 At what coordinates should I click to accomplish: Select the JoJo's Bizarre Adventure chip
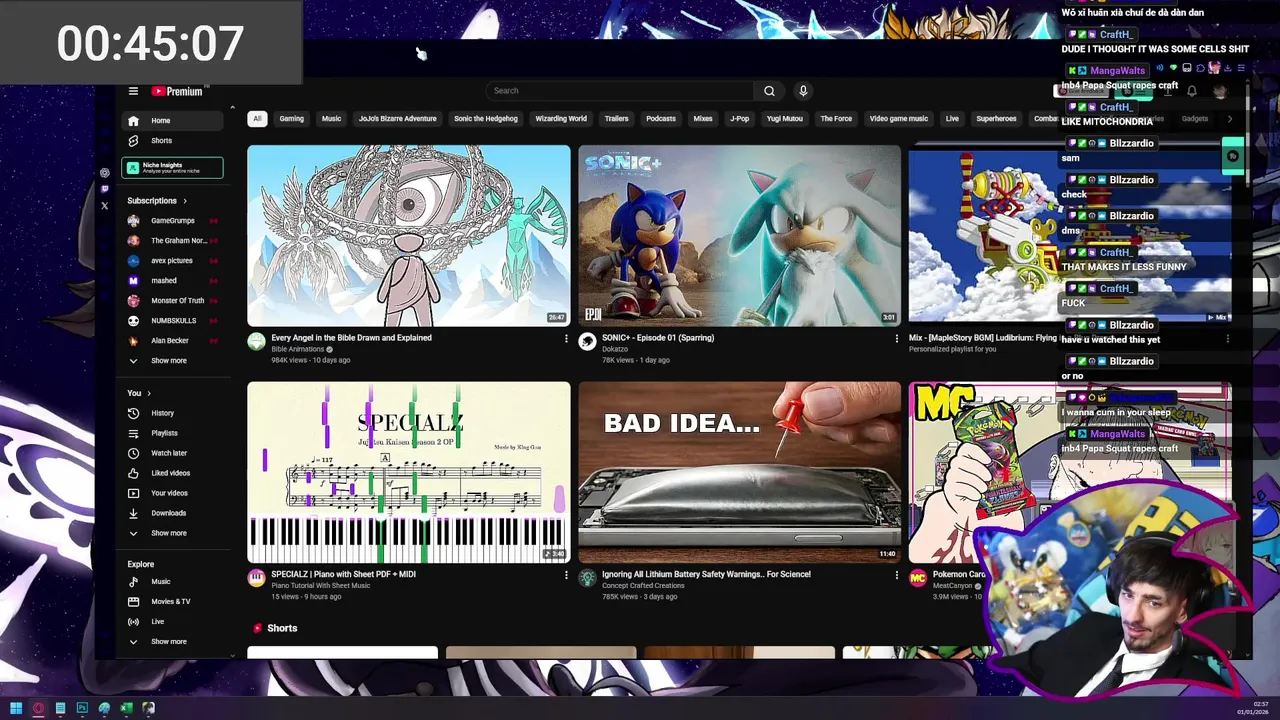tap(398, 119)
